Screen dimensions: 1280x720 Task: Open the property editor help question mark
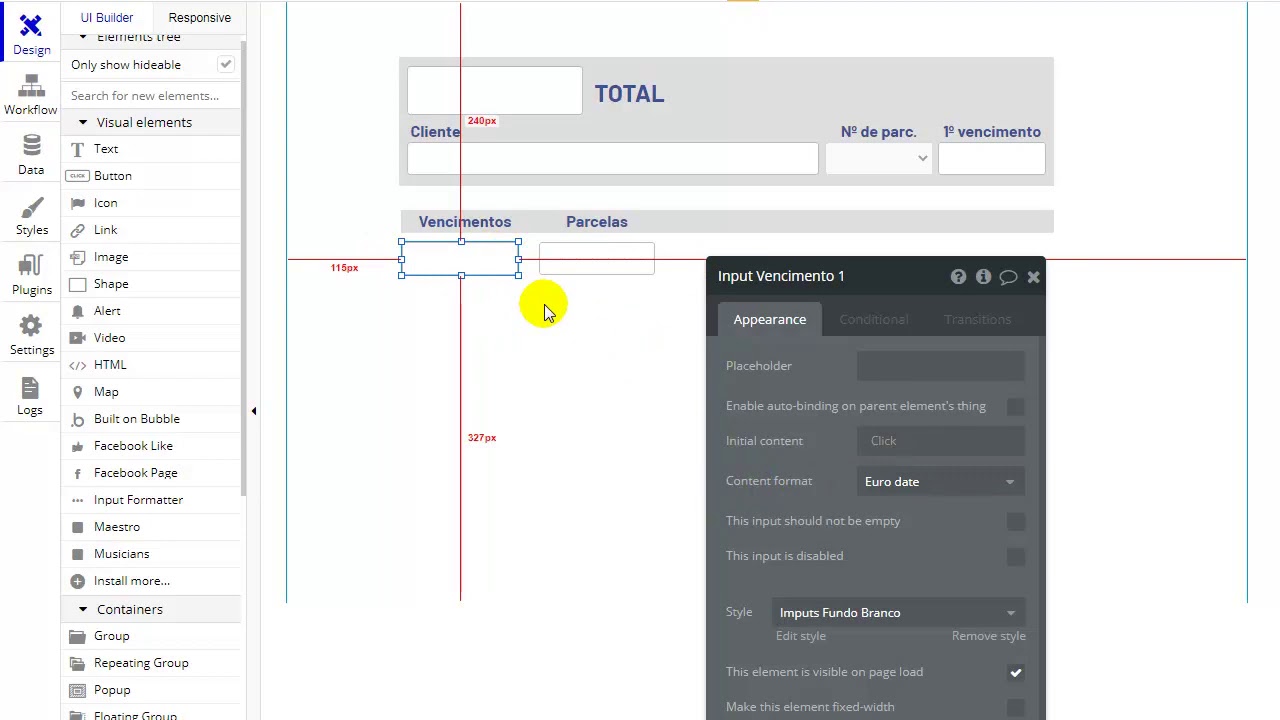[x=958, y=276]
